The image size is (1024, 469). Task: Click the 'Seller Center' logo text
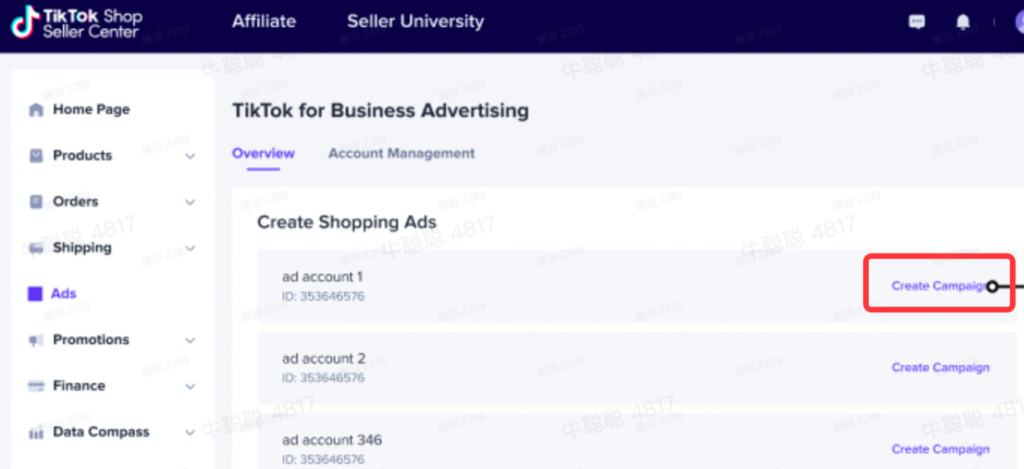[x=90, y=31]
